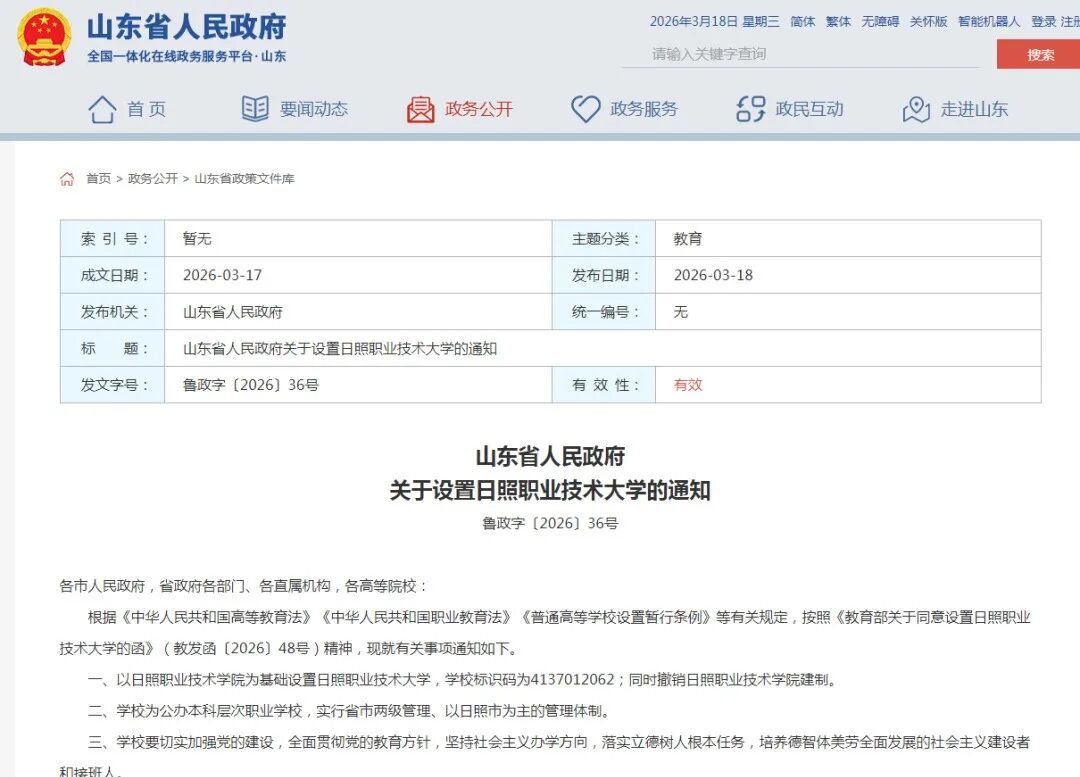Click the national emblem logo

44,37
